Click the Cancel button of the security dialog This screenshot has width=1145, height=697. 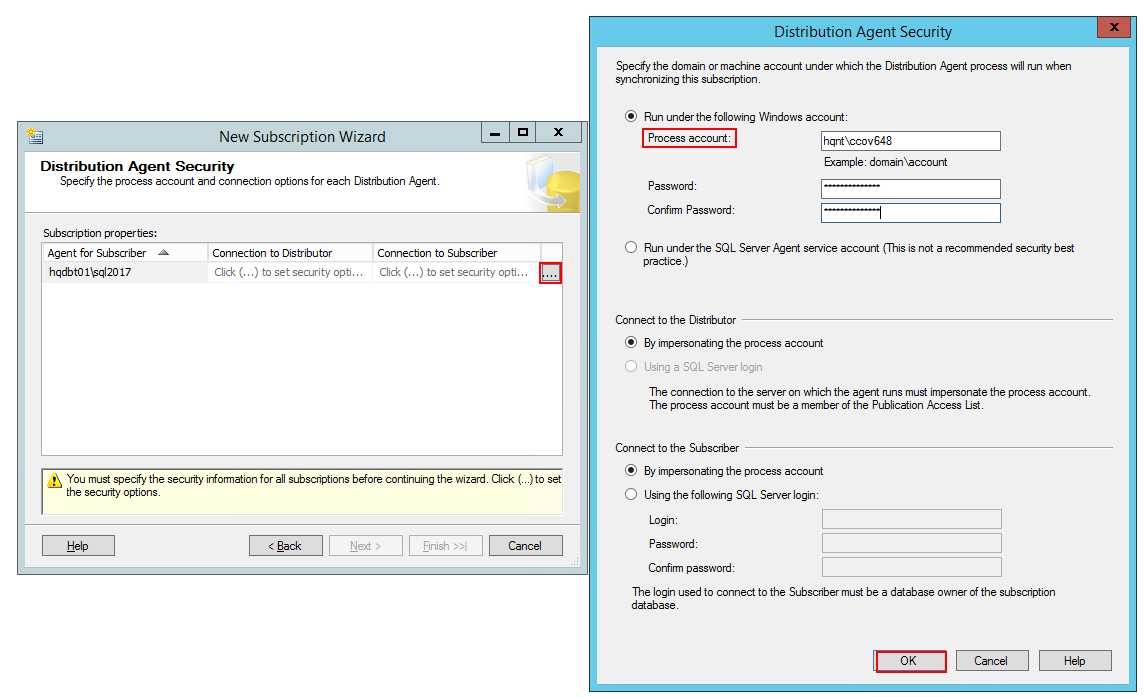point(991,660)
